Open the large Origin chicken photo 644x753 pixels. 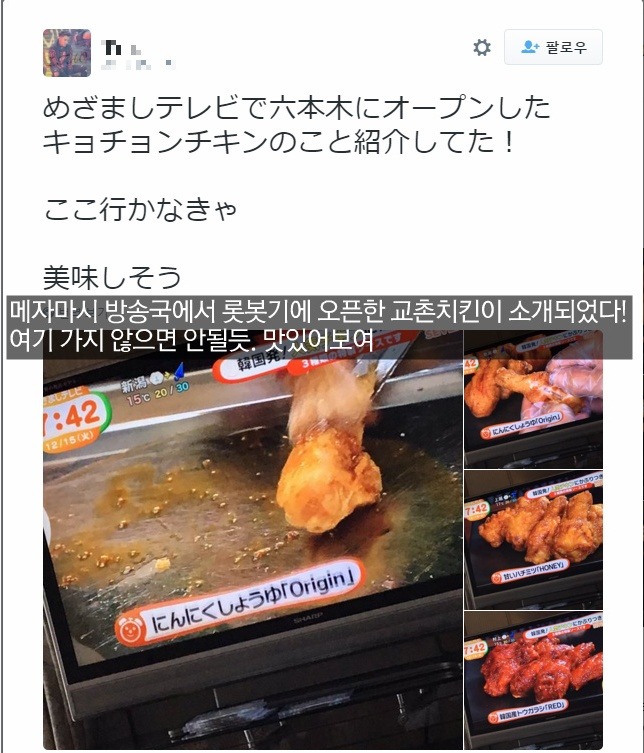pyautogui.click(x=253, y=539)
